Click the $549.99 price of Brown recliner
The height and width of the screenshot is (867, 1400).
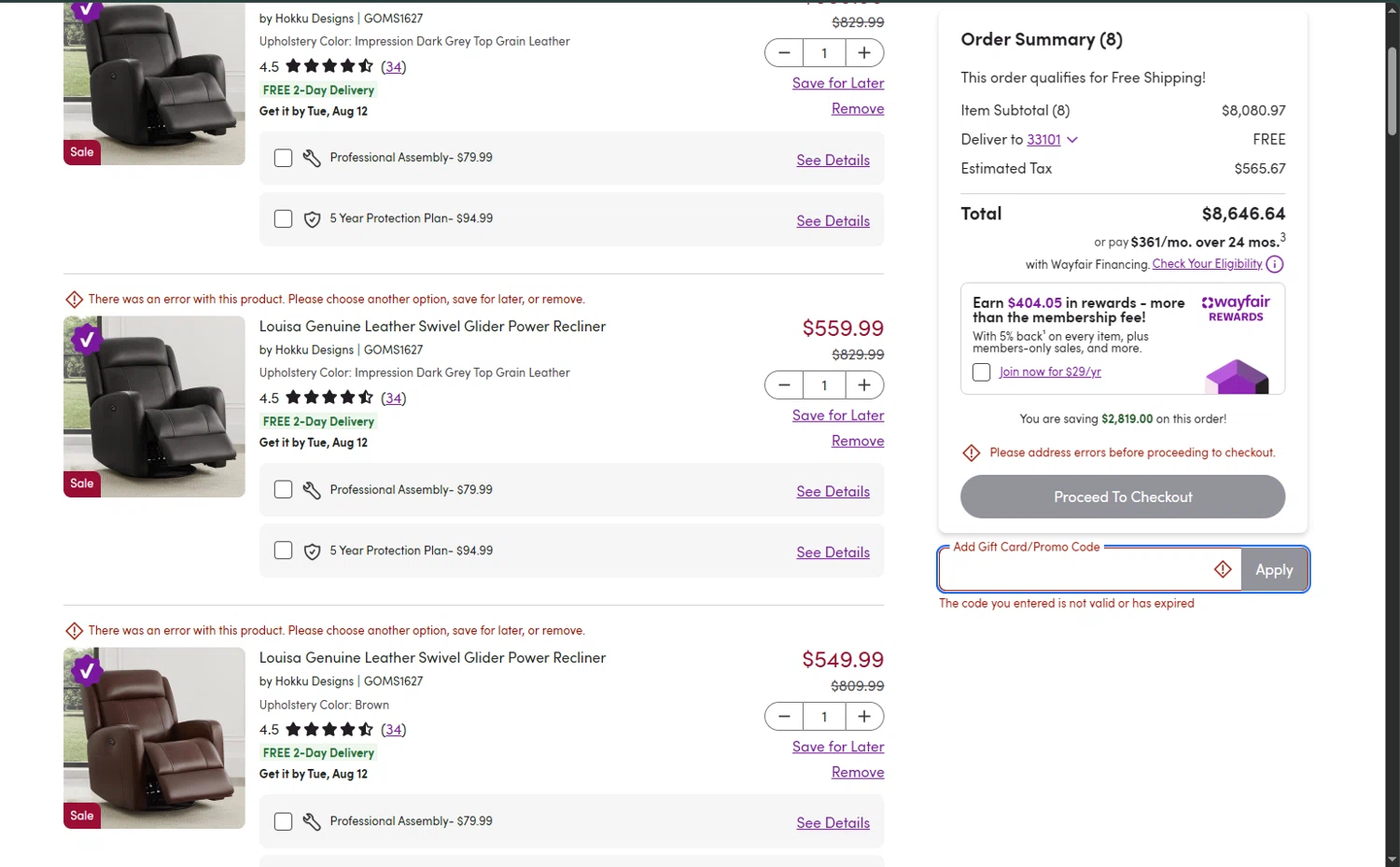coord(843,660)
